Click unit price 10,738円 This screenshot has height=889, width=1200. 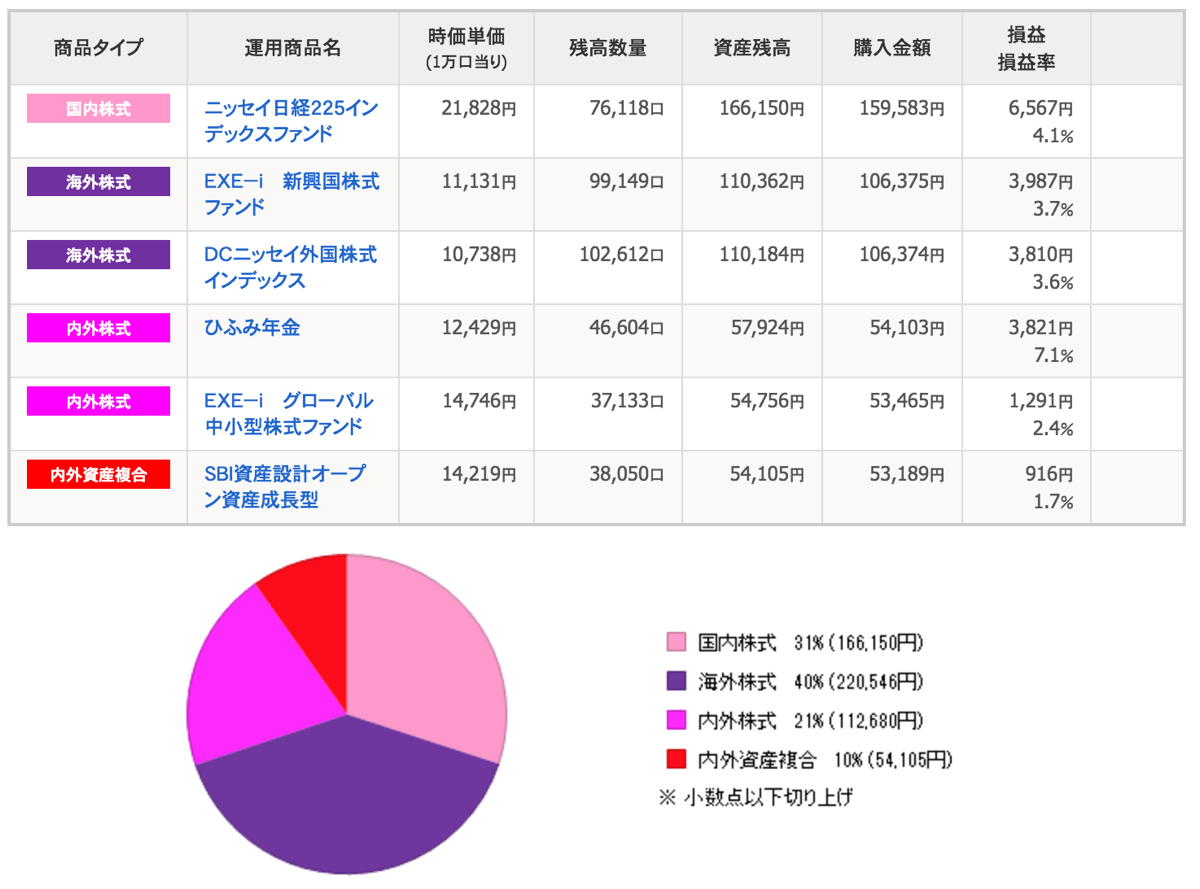[x=479, y=255]
